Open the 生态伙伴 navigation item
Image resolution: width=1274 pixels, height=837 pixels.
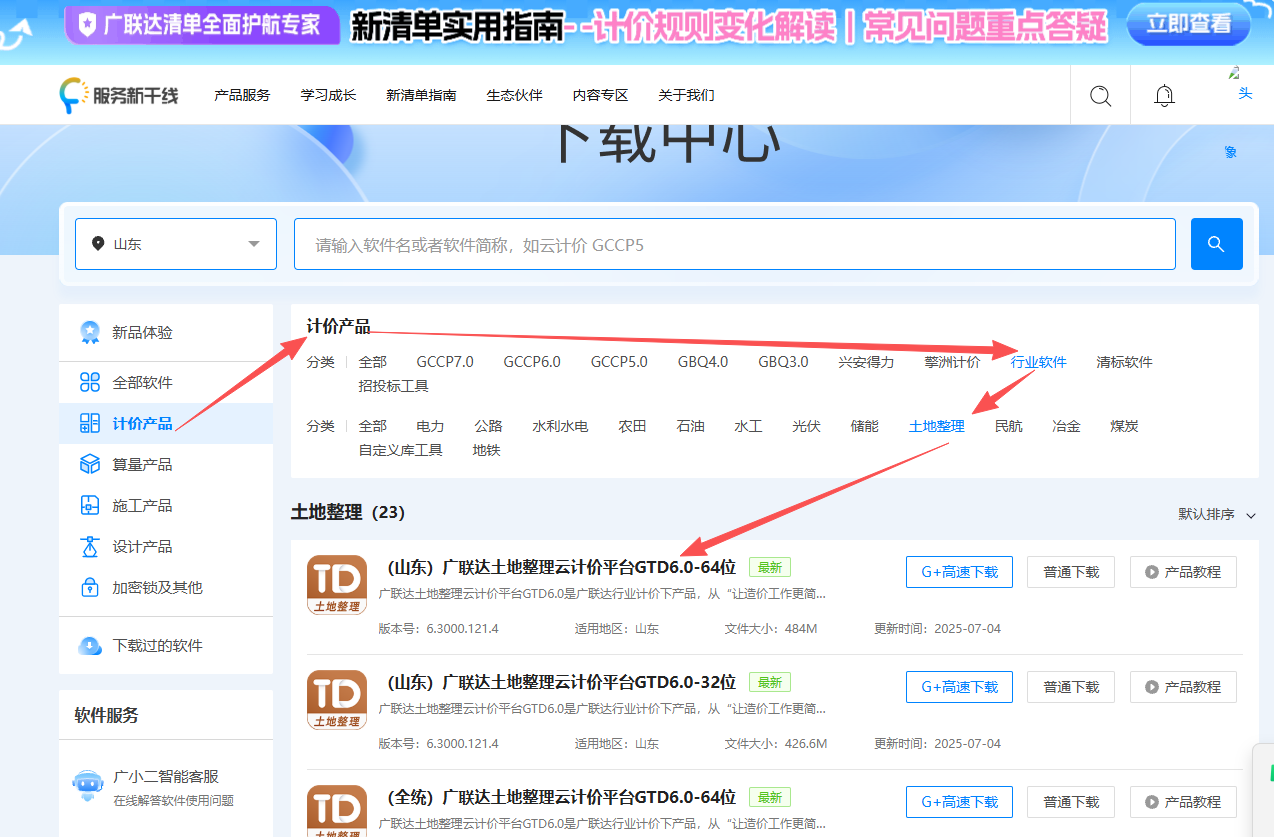click(x=513, y=95)
